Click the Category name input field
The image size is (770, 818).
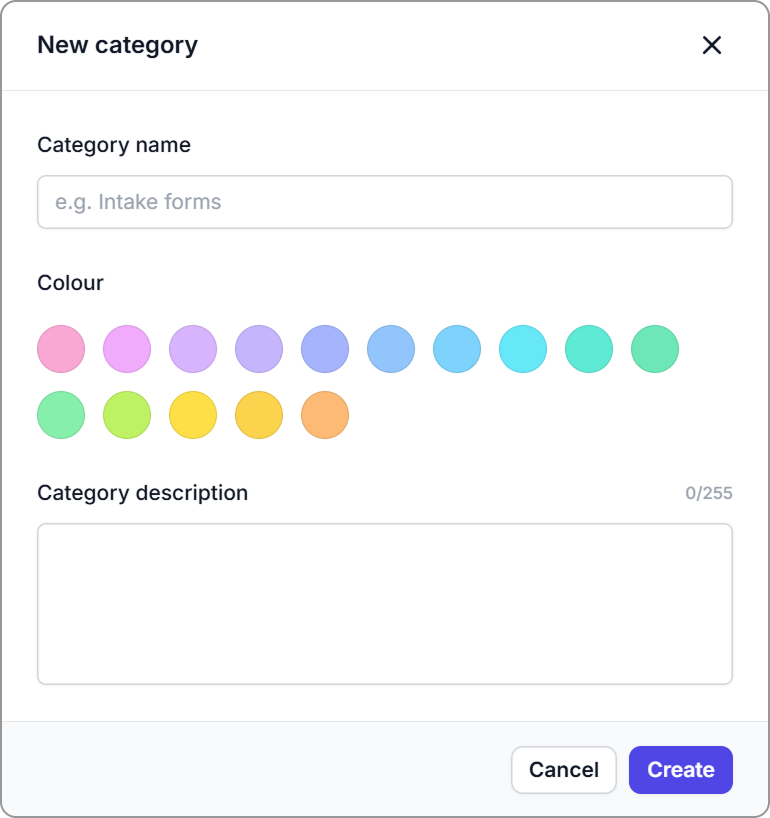(x=384, y=202)
